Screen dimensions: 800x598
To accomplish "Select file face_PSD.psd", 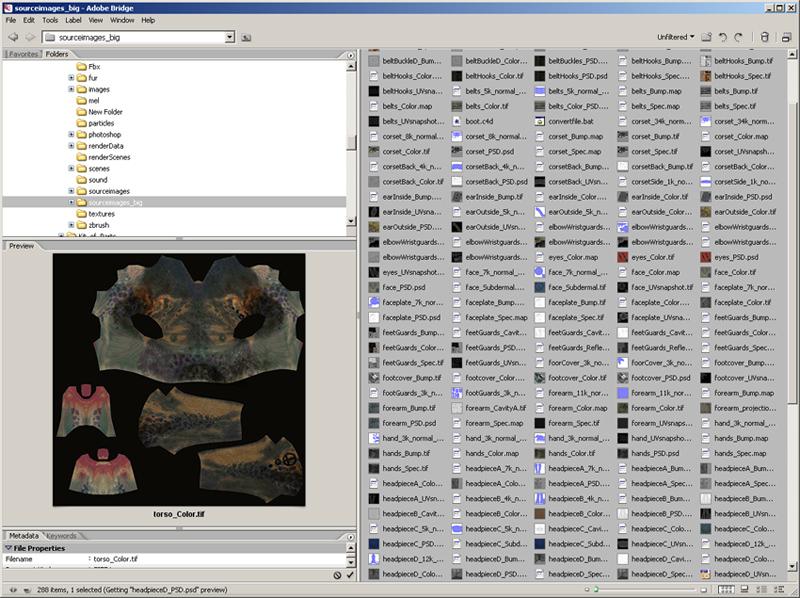I will pyautogui.click(x=404, y=287).
